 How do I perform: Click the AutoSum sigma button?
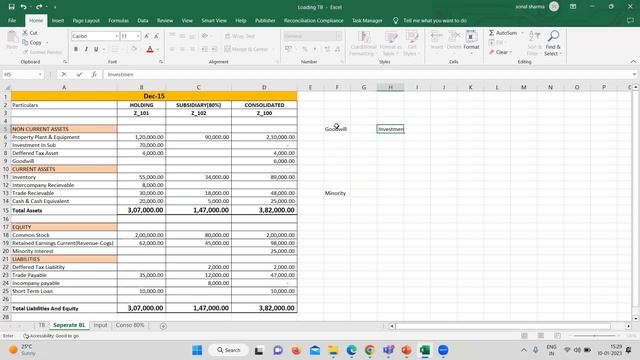tap(502, 33)
